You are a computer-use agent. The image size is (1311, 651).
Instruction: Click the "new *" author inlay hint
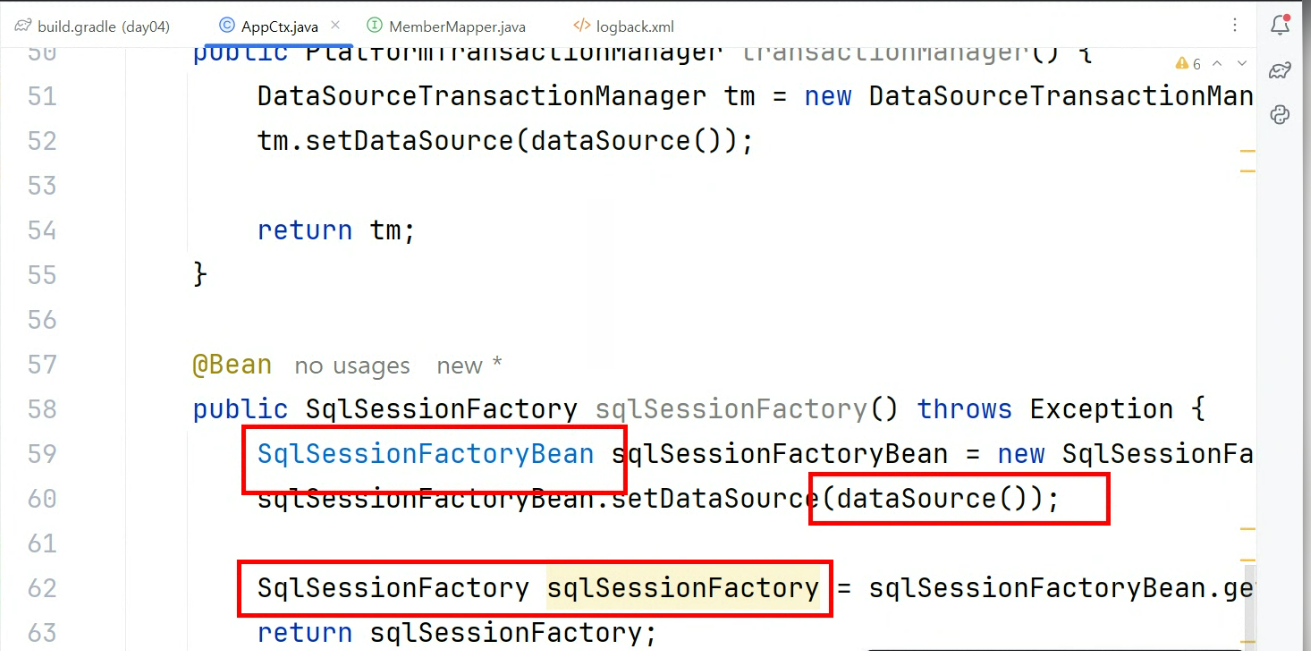coord(469,366)
